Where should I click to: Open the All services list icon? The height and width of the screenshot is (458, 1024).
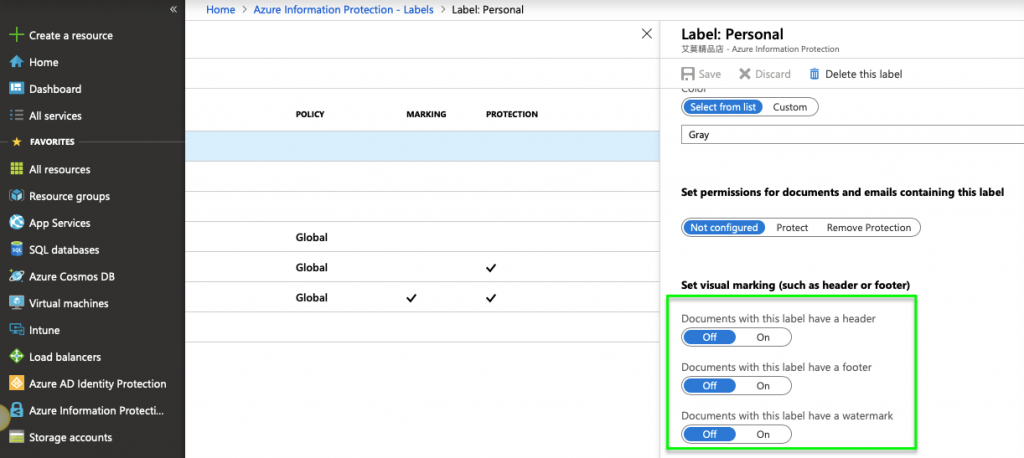click(x=17, y=116)
